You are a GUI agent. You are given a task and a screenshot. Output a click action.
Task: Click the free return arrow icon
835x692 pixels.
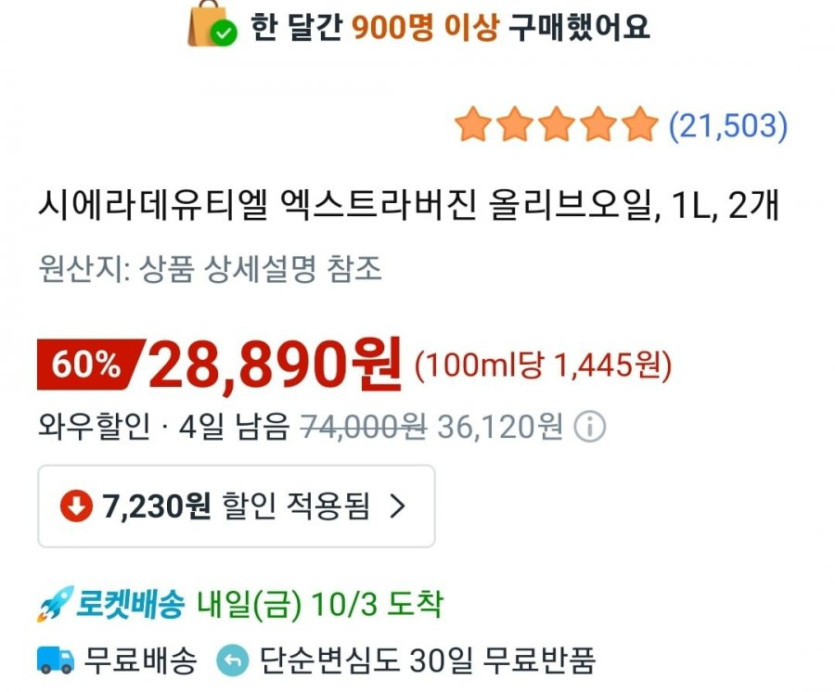pyautogui.click(x=231, y=660)
